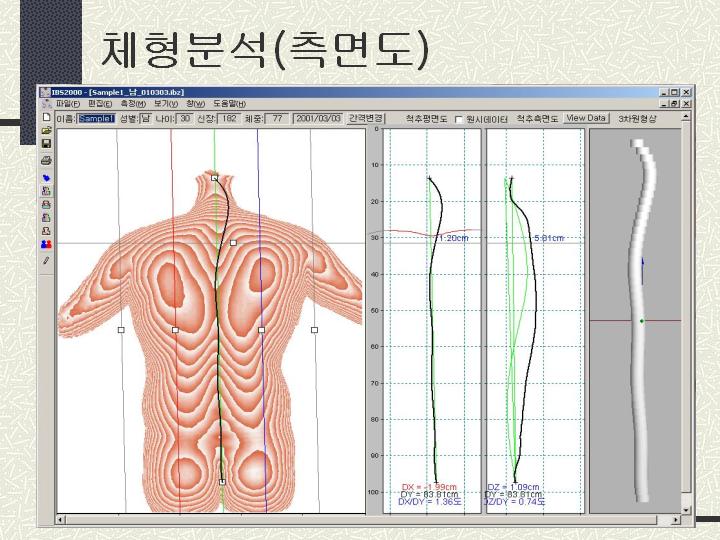Screen dimensions: 720x540
Task: Click the square handle on the red vertical line
Action: (175, 330)
